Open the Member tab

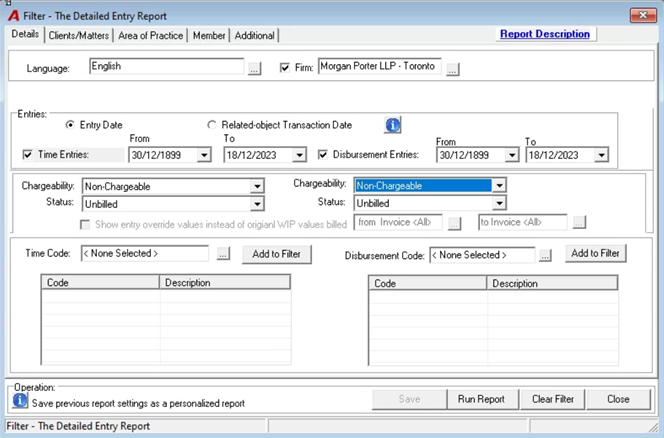pos(209,36)
